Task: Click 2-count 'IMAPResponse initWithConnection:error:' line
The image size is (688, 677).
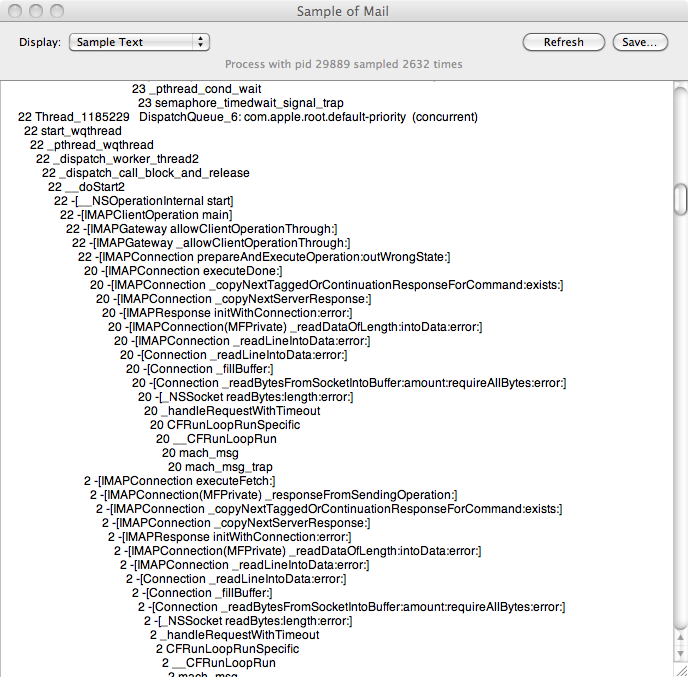Action: tap(230, 537)
